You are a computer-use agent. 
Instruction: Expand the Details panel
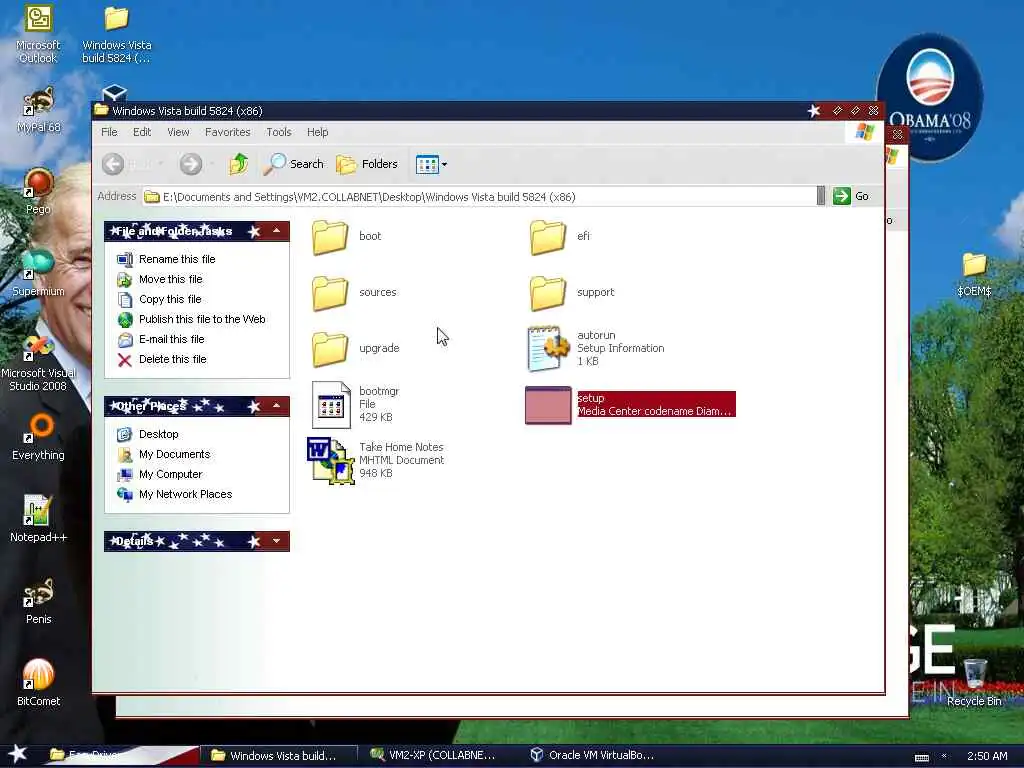(x=276, y=541)
